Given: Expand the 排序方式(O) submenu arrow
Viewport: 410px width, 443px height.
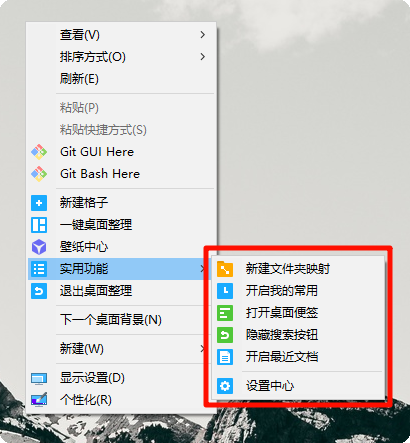Looking at the screenshot, I should click(202, 57).
